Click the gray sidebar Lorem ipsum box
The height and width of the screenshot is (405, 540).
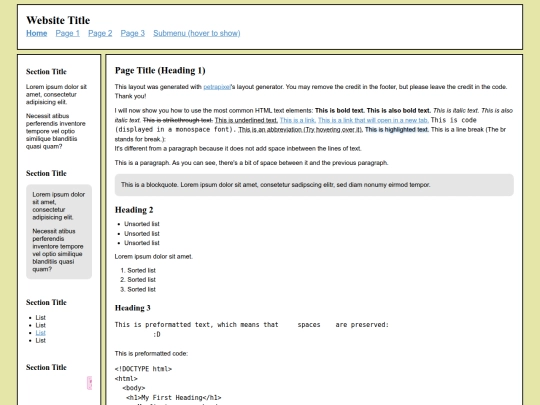59,232
